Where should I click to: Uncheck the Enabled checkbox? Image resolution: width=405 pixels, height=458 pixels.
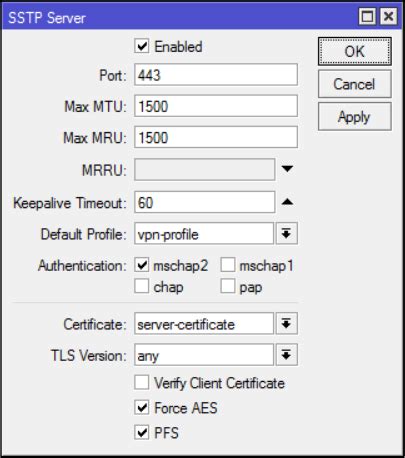142,46
